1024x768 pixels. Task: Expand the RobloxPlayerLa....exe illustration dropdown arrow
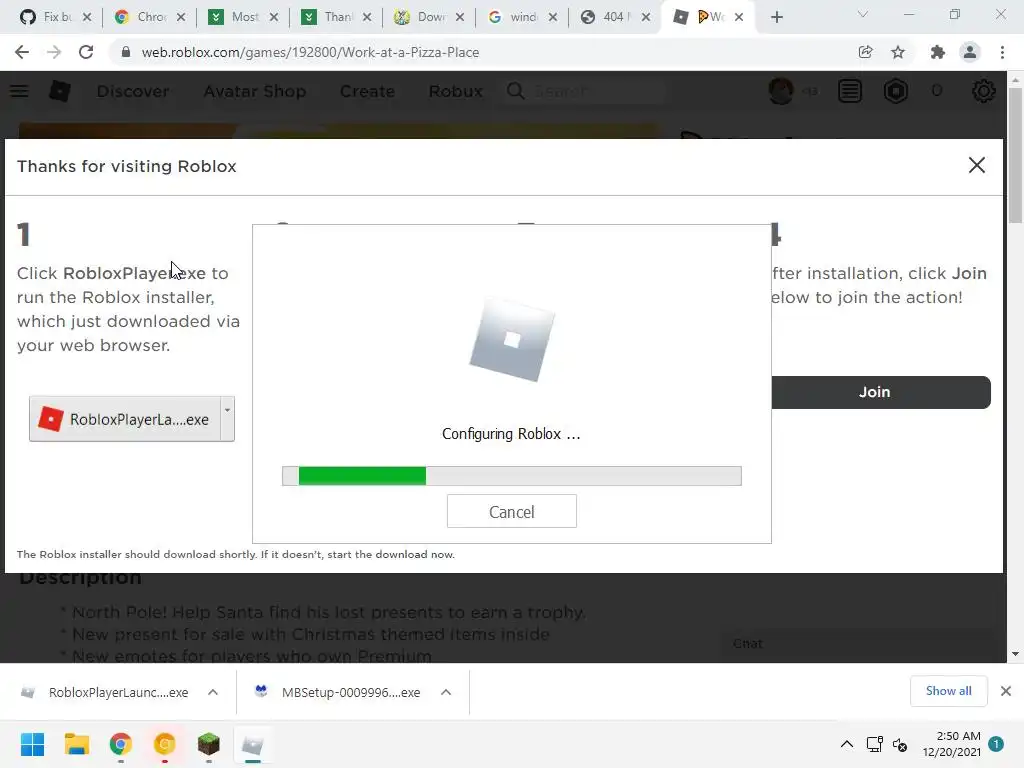pyautogui.click(x=227, y=419)
